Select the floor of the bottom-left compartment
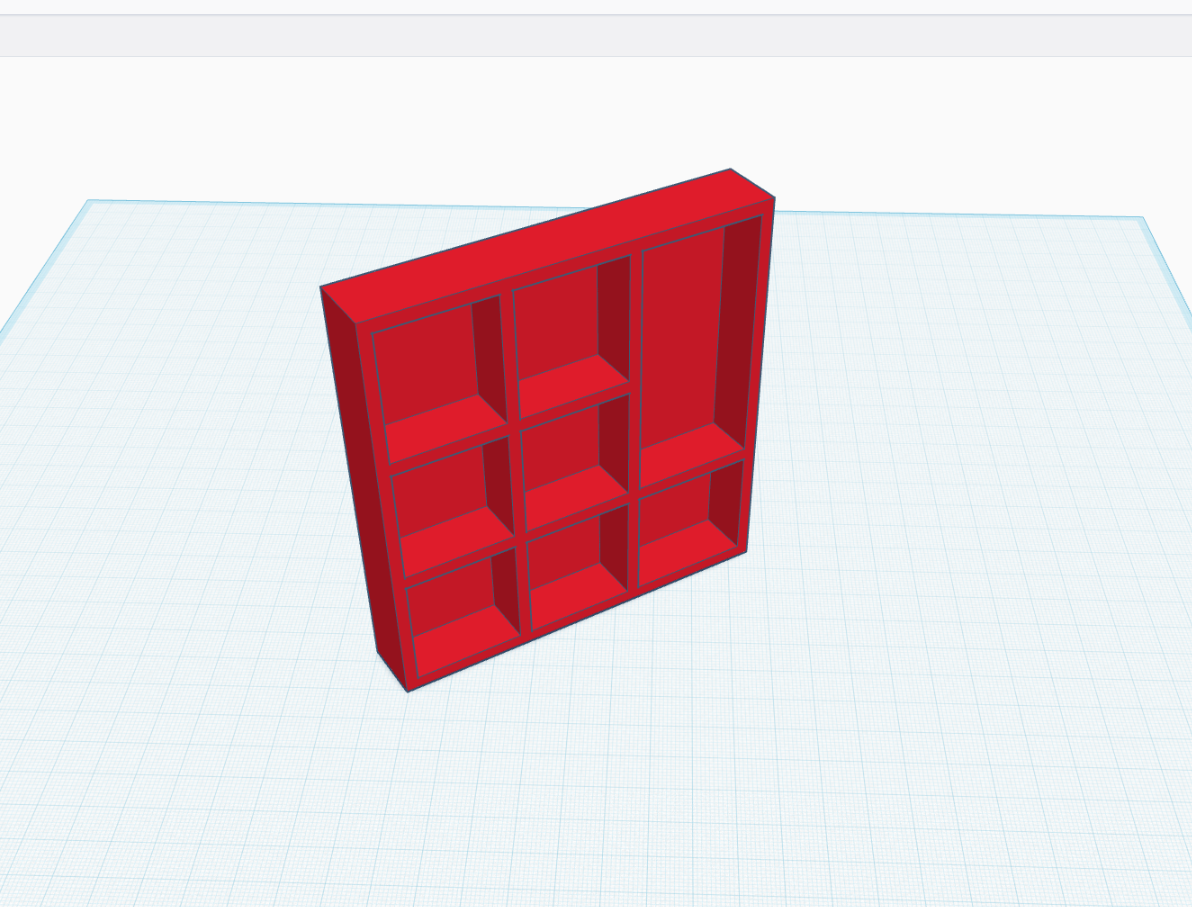 465,645
